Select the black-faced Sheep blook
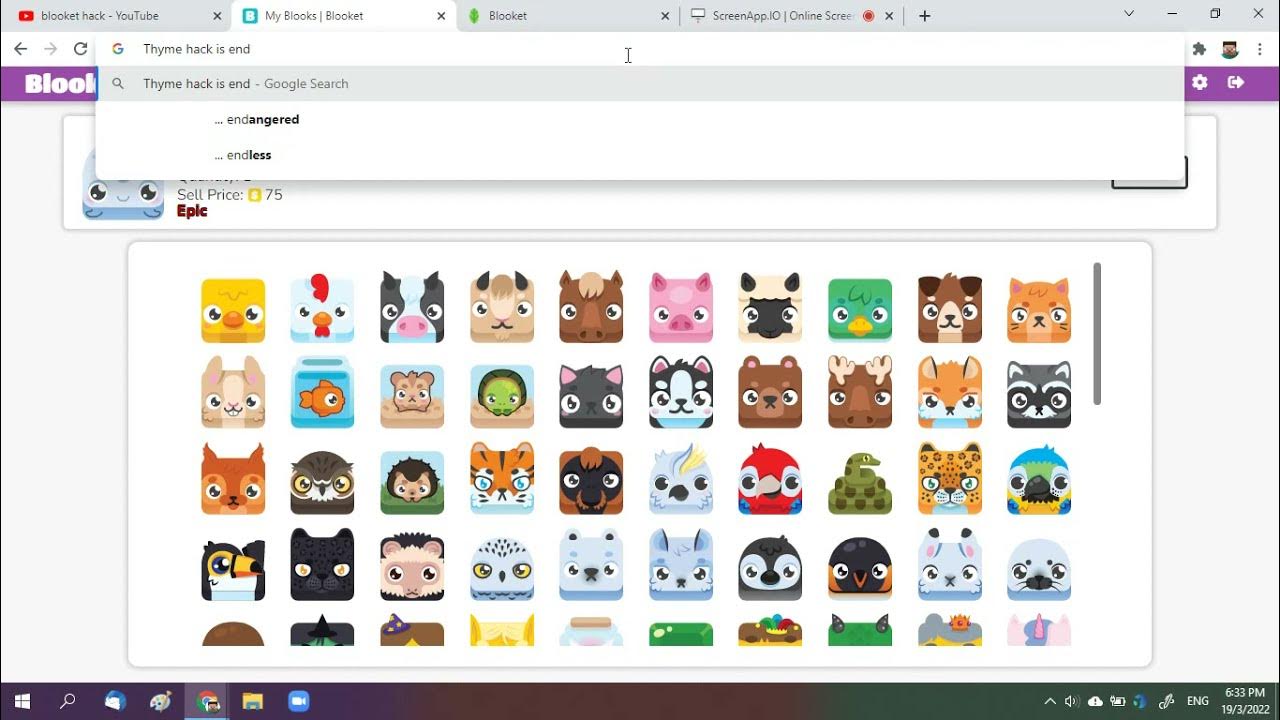This screenshot has width=1280, height=720. [770, 306]
